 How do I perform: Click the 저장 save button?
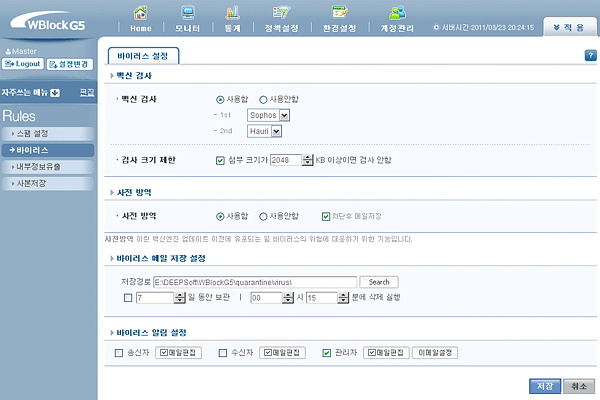point(542,386)
